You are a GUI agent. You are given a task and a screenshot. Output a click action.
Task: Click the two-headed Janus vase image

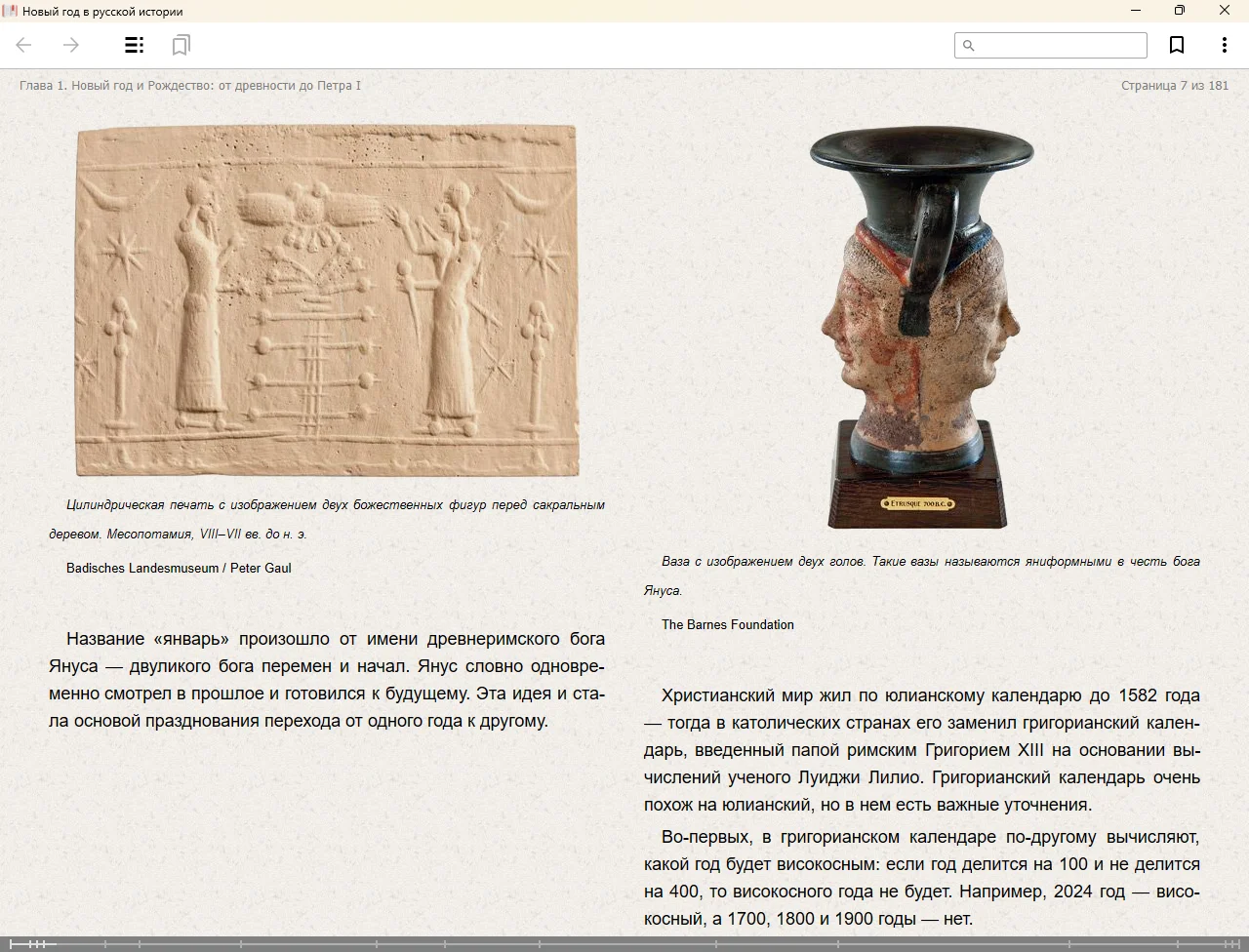coord(920,329)
